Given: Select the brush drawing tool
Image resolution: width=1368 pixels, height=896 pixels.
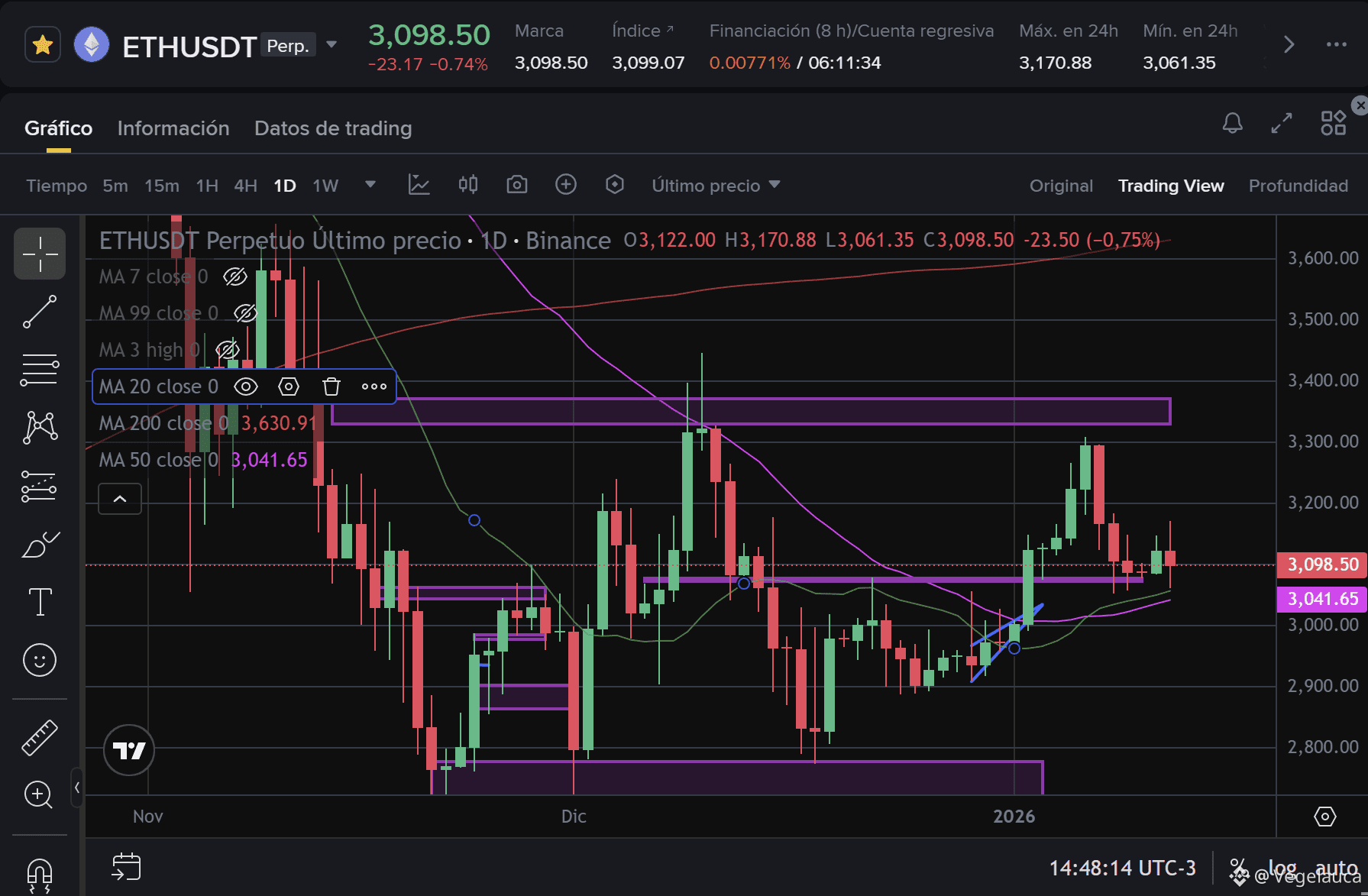Looking at the screenshot, I should (x=40, y=544).
